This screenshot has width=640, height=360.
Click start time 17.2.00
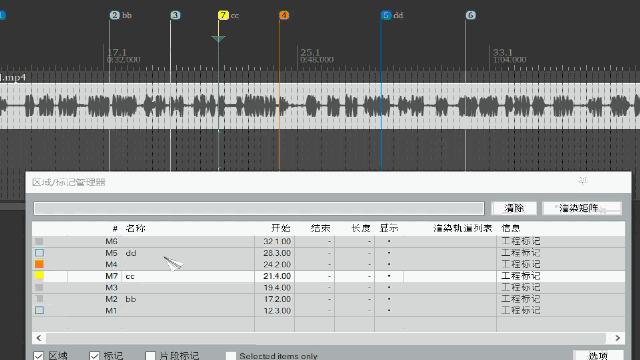point(277,299)
